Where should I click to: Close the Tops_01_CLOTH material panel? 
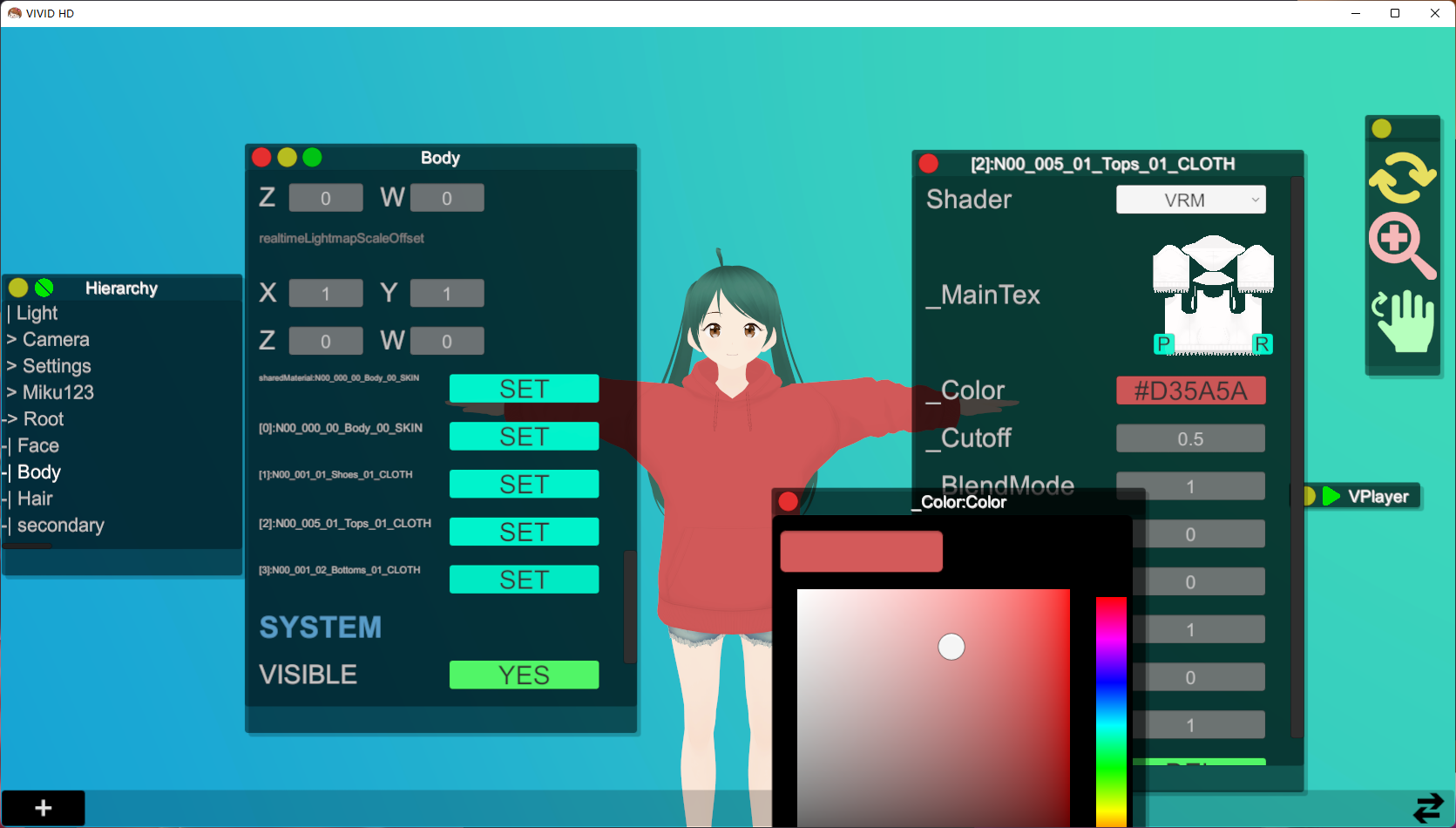[x=929, y=164]
